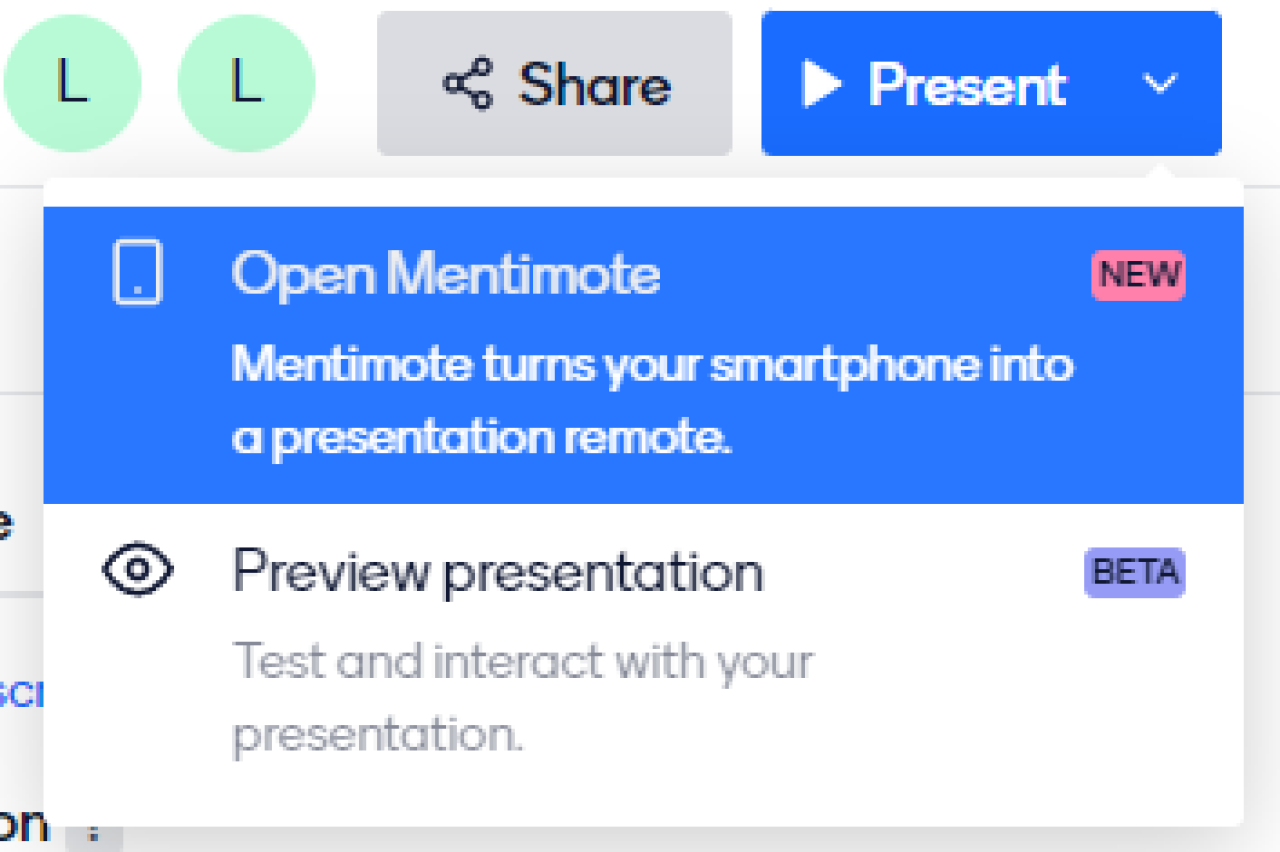Click the leftmost green L avatar
Image resolution: width=1280 pixels, height=852 pixels.
[x=72, y=84]
